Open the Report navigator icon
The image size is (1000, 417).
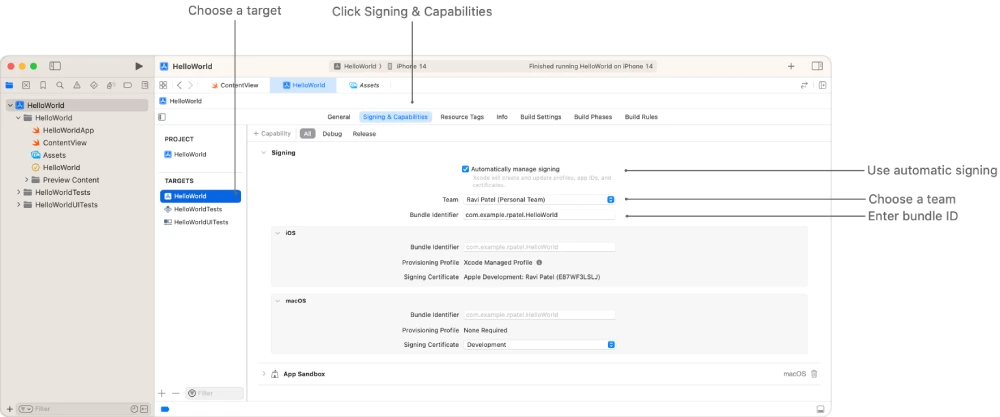coord(145,85)
